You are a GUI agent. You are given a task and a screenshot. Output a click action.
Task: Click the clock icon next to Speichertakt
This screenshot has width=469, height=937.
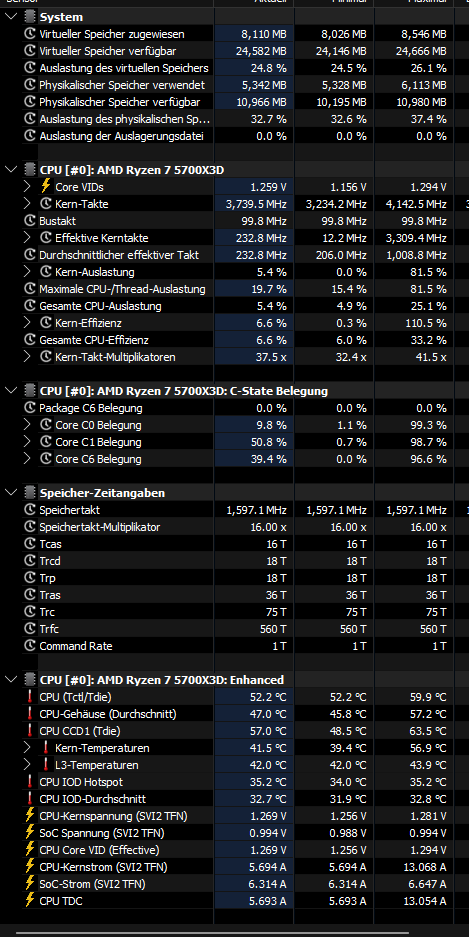coord(30,510)
